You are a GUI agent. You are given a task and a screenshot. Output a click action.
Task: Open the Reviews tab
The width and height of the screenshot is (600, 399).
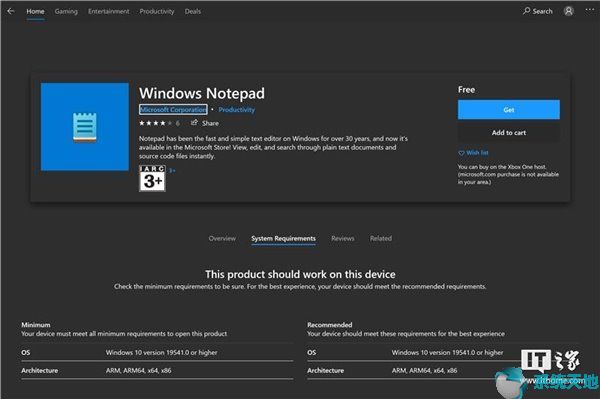[343, 238]
